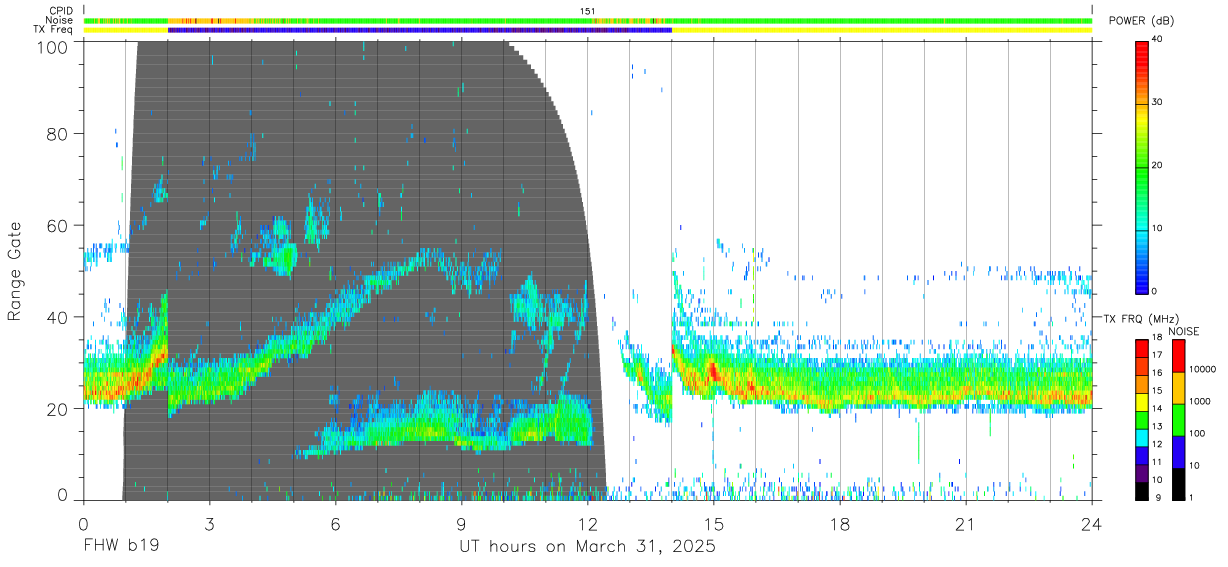Click the Range Gate axis title
This screenshot has width=1228, height=567.
coord(15,272)
